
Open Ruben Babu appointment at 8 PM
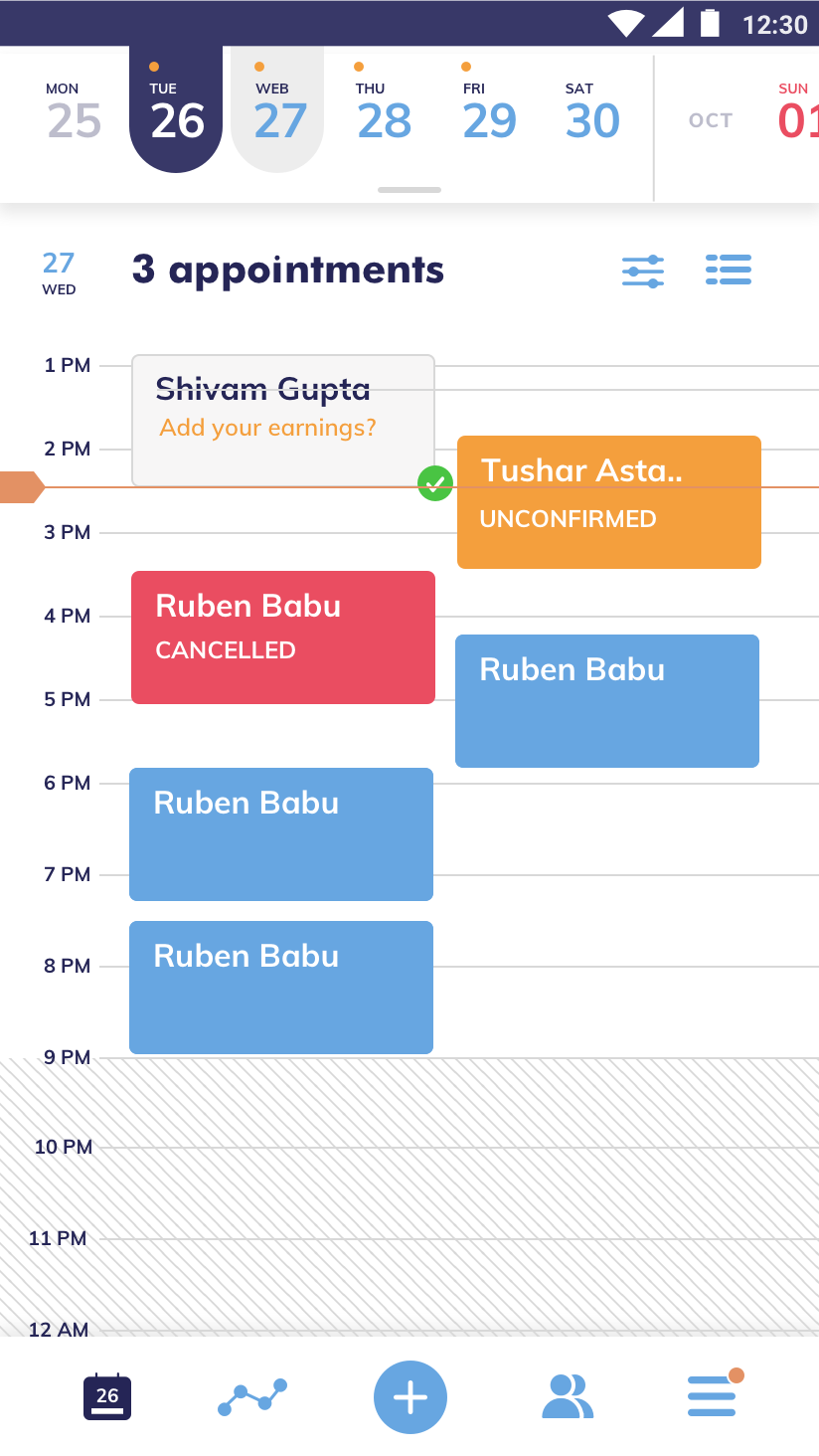point(281,987)
